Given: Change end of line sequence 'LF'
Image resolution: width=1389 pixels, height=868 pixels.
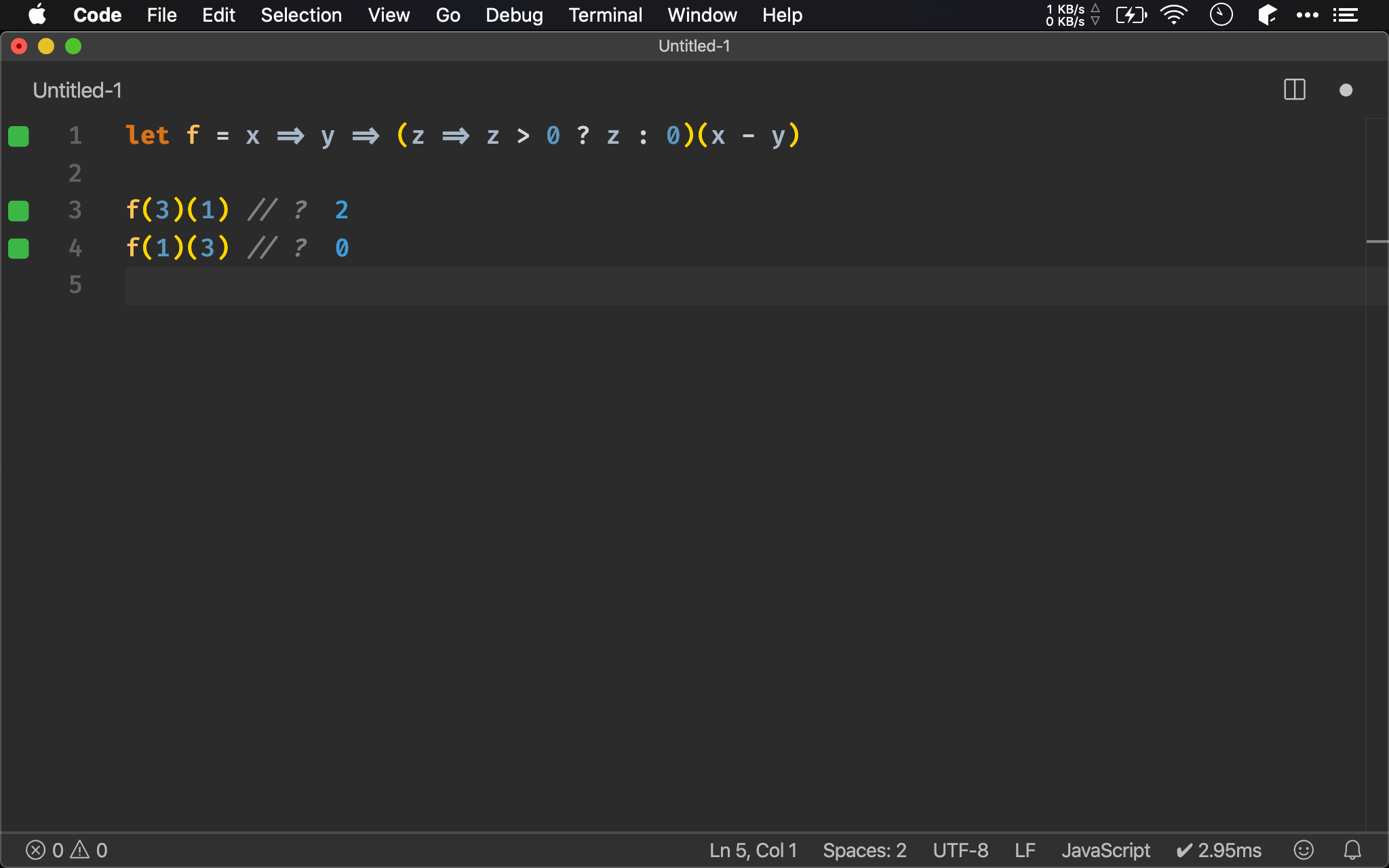Looking at the screenshot, I should coord(1025,850).
